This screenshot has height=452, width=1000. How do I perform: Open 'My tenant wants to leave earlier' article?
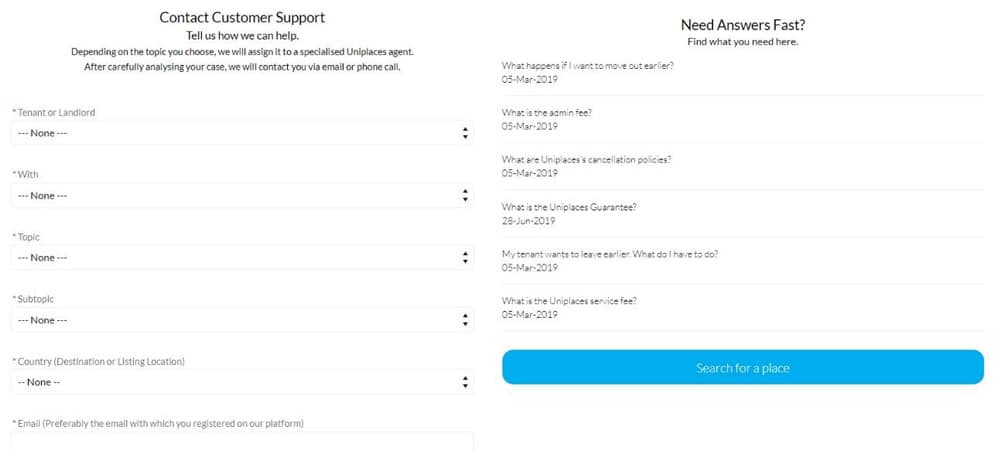[x=609, y=254]
